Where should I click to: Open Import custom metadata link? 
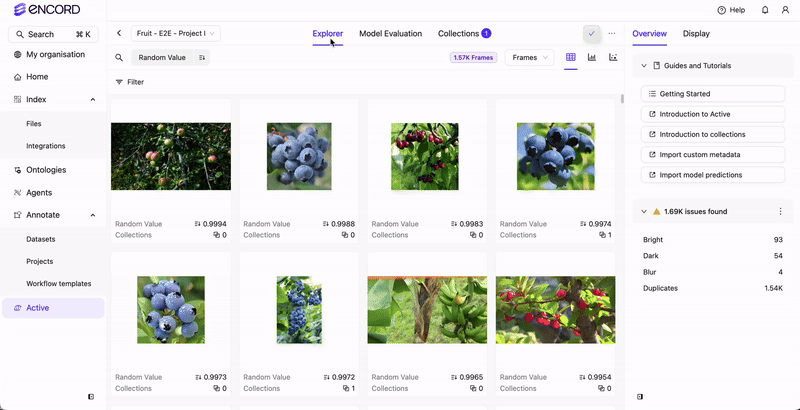(713, 155)
